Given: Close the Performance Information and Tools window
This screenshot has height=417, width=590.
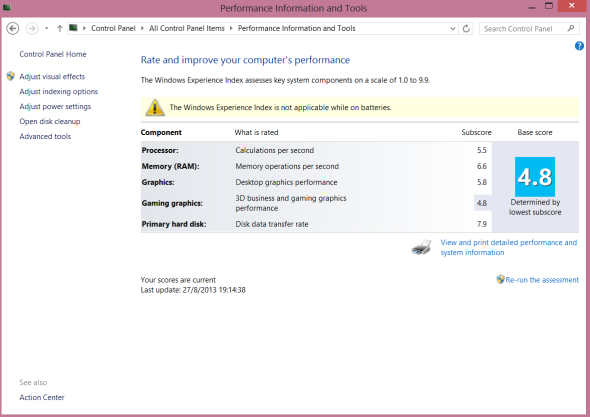Looking at the screenshot, I should pyautogui.click(x=572, y=6).
